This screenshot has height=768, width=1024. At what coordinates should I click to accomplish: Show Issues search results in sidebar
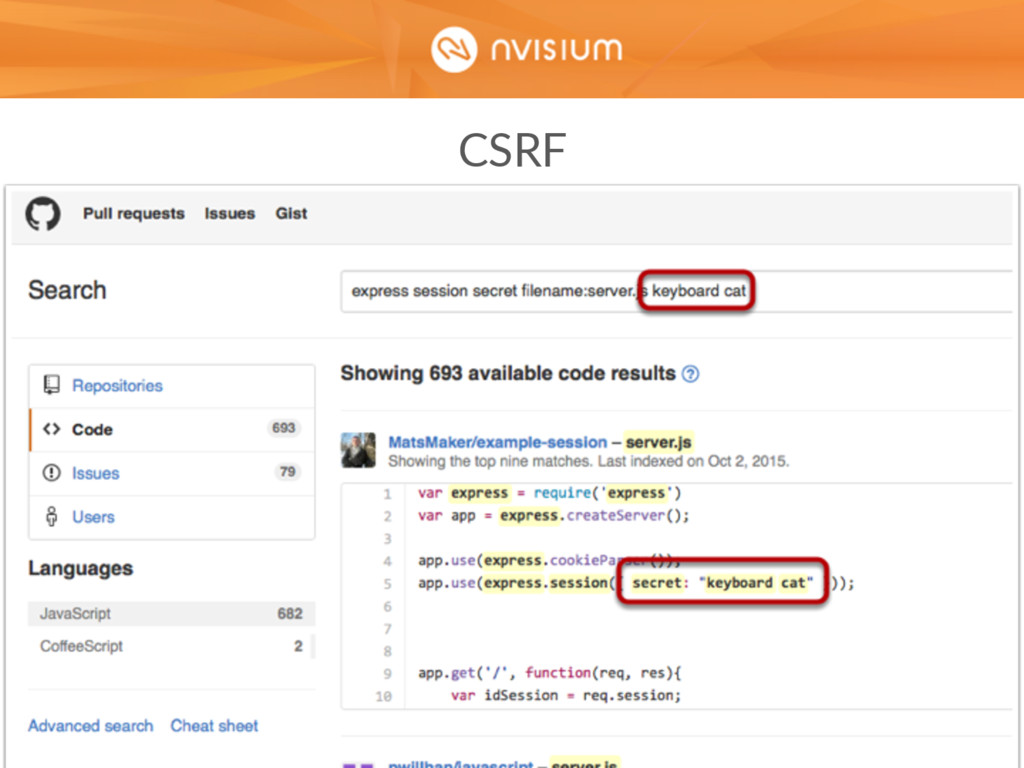click(x=172, y=473)
